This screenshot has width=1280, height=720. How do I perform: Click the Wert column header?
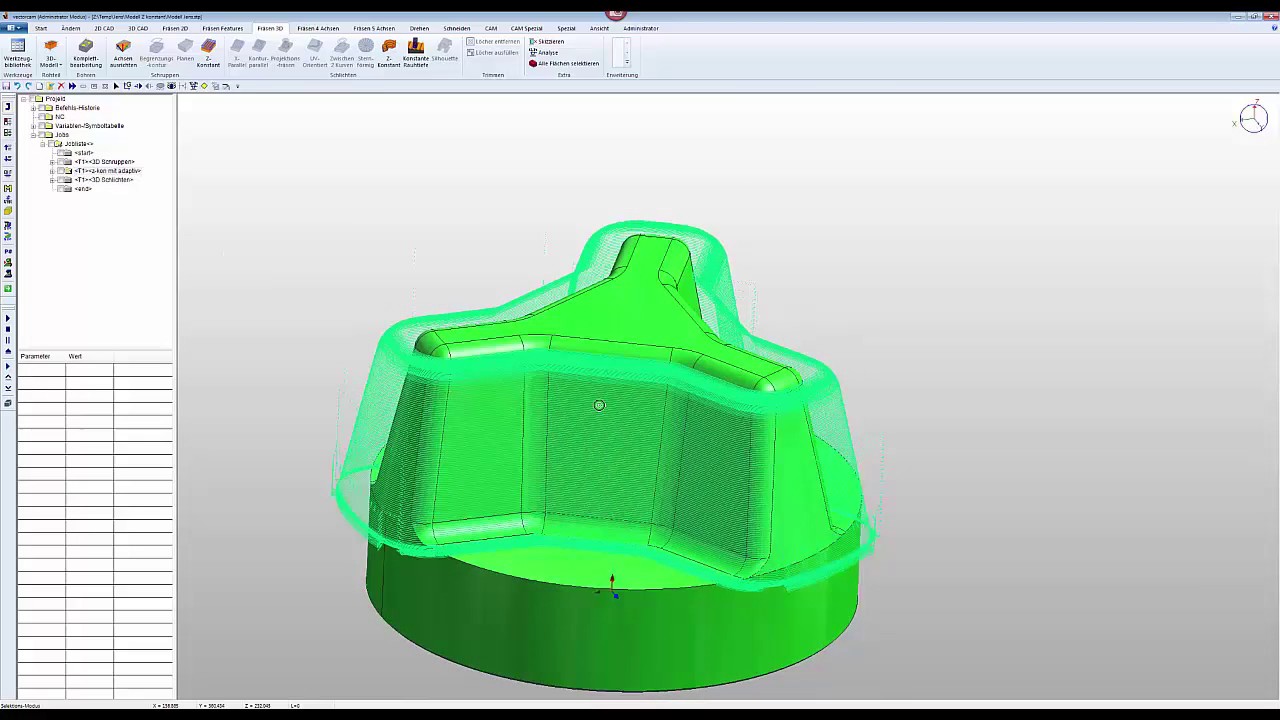coord(89,356)
